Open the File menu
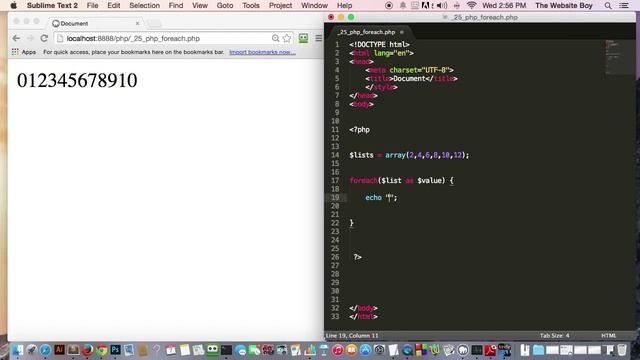This screenshot has height=360, width=640. click(92, 5)
